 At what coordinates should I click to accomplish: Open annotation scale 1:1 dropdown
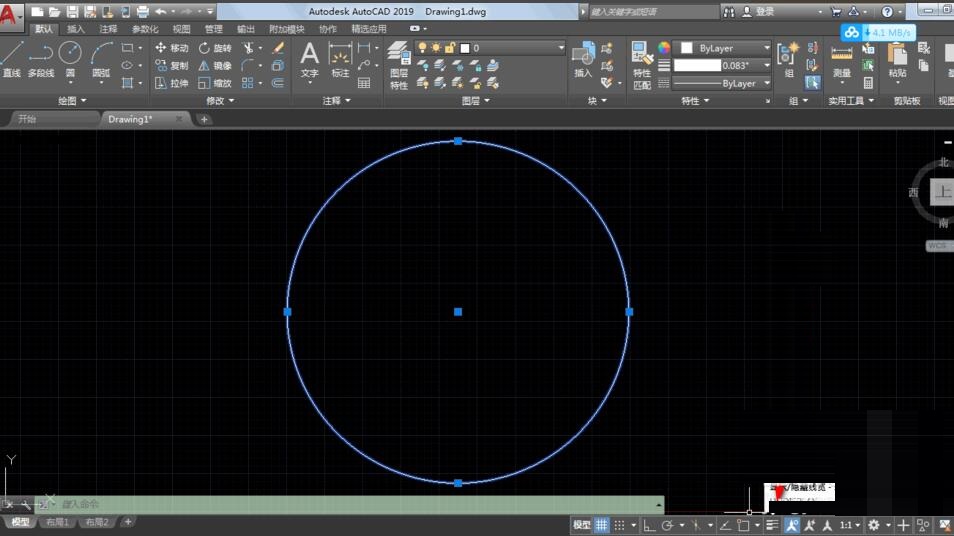(x=851, y=524)
